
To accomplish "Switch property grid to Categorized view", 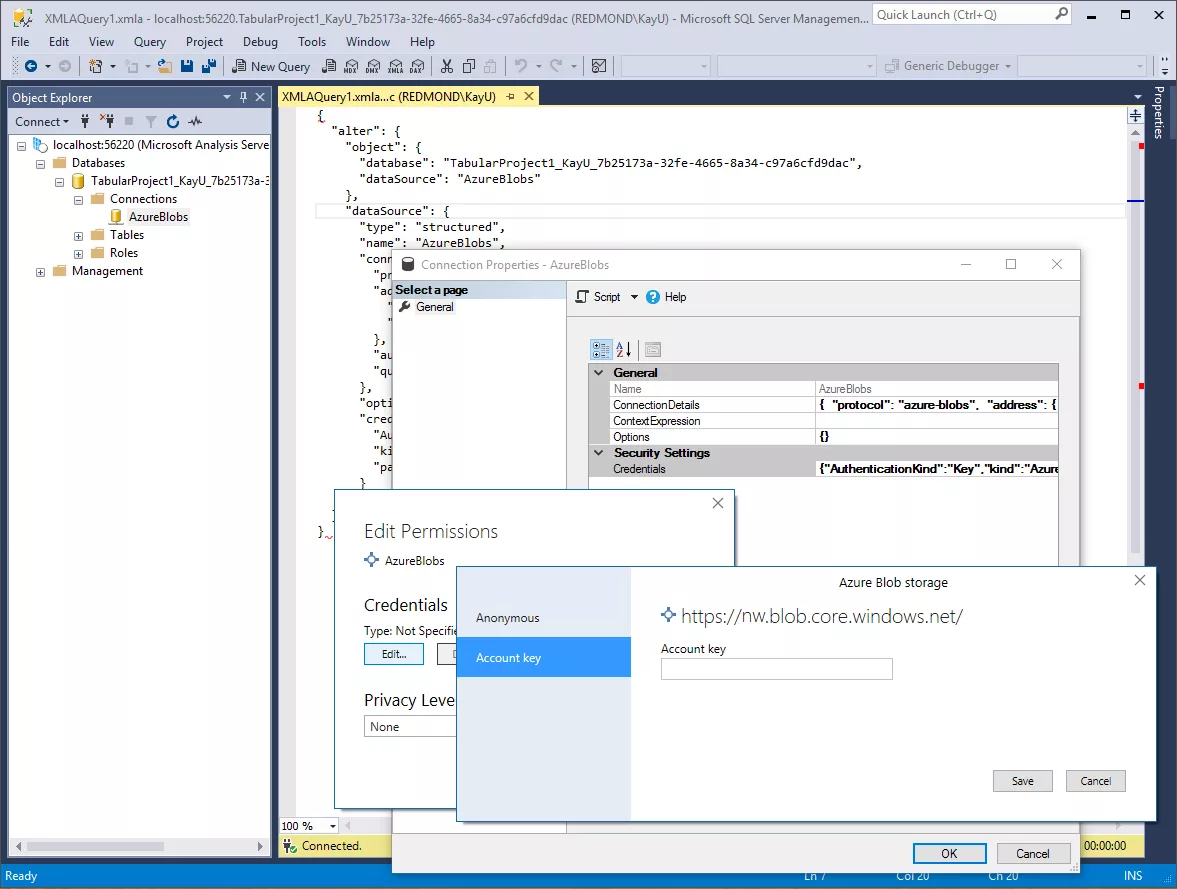I will coord(601,349).
